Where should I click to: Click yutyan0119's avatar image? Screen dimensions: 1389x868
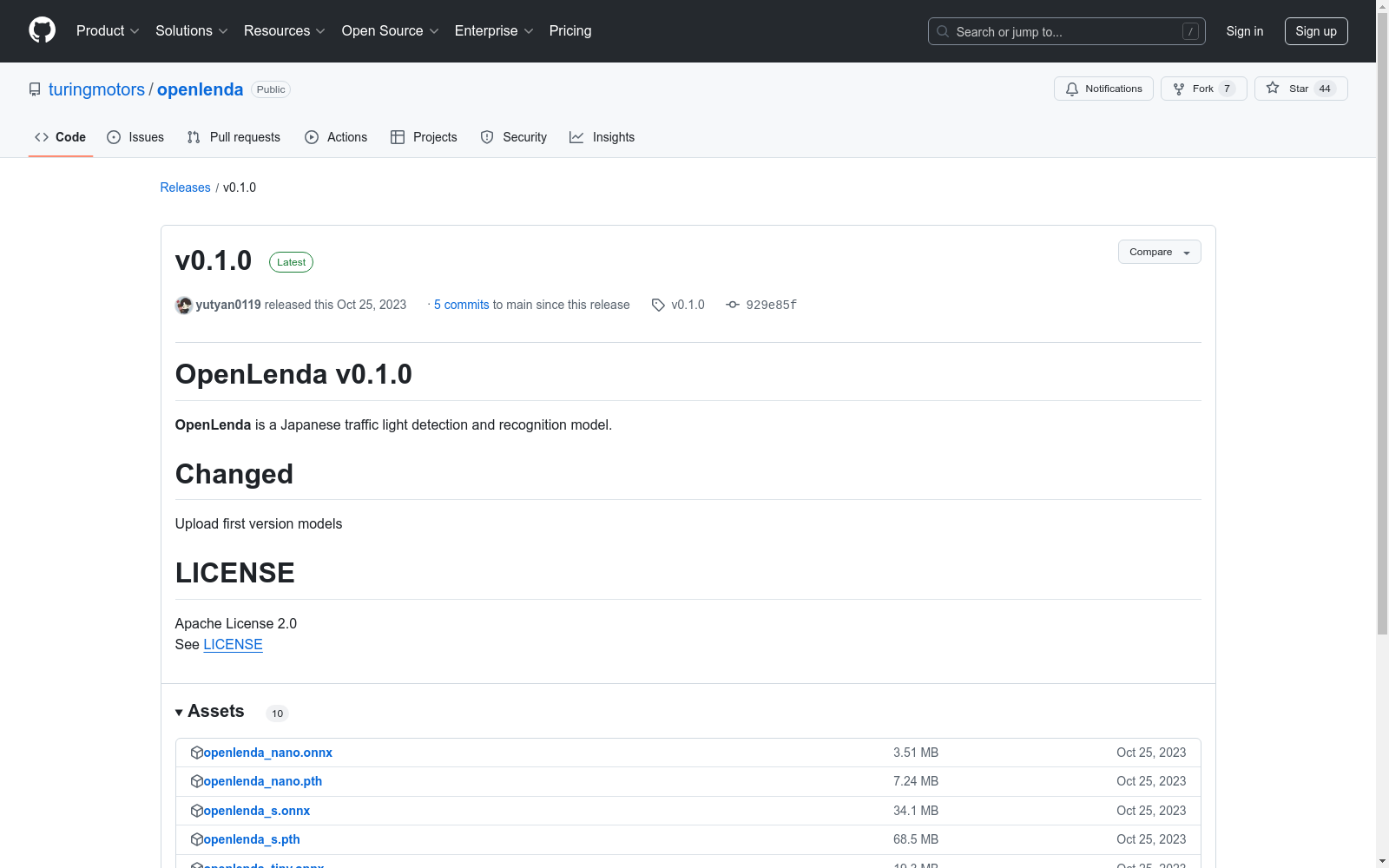point(184,305)
